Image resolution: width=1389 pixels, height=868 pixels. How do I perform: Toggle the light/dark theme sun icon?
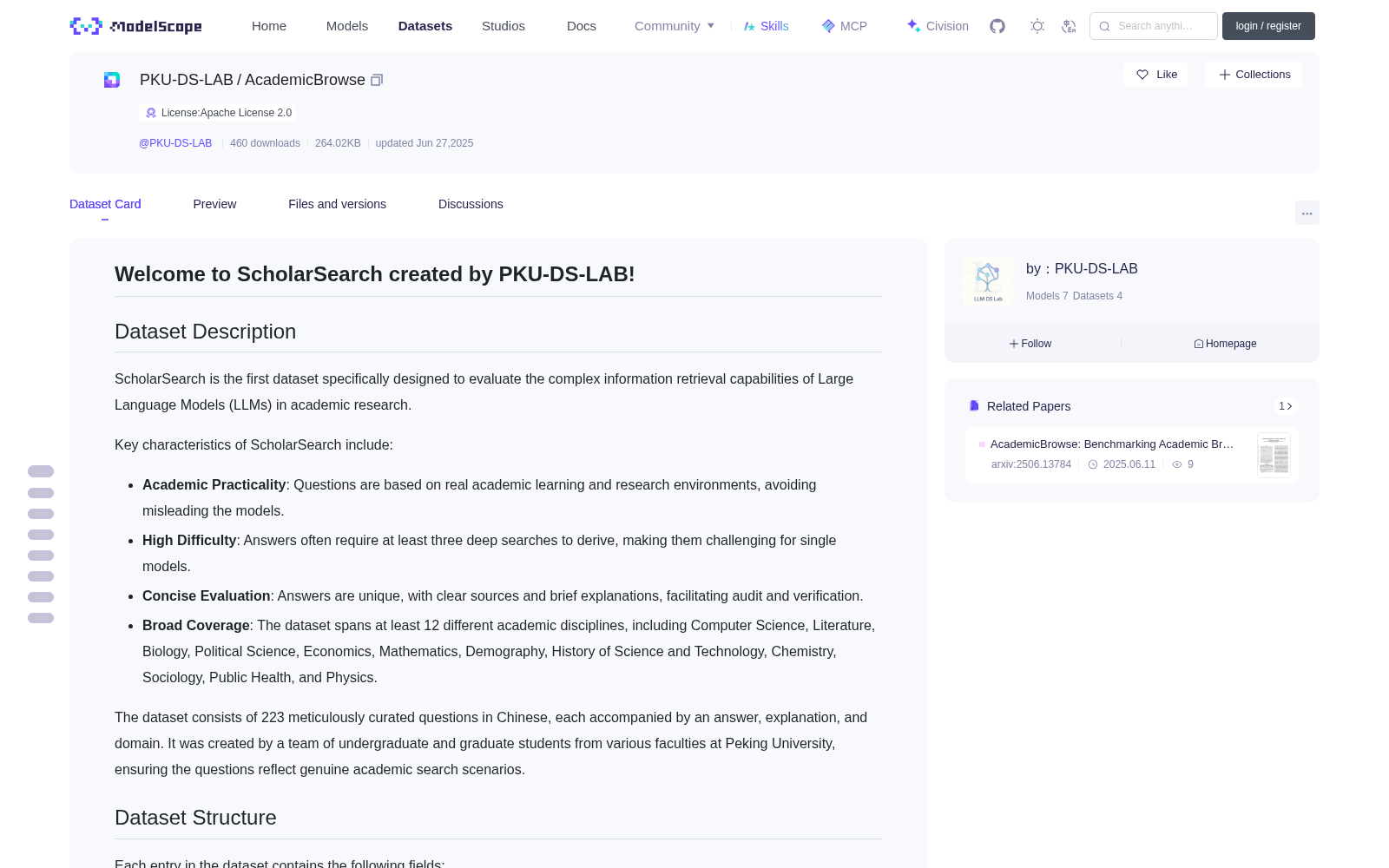click(1037, 26)
